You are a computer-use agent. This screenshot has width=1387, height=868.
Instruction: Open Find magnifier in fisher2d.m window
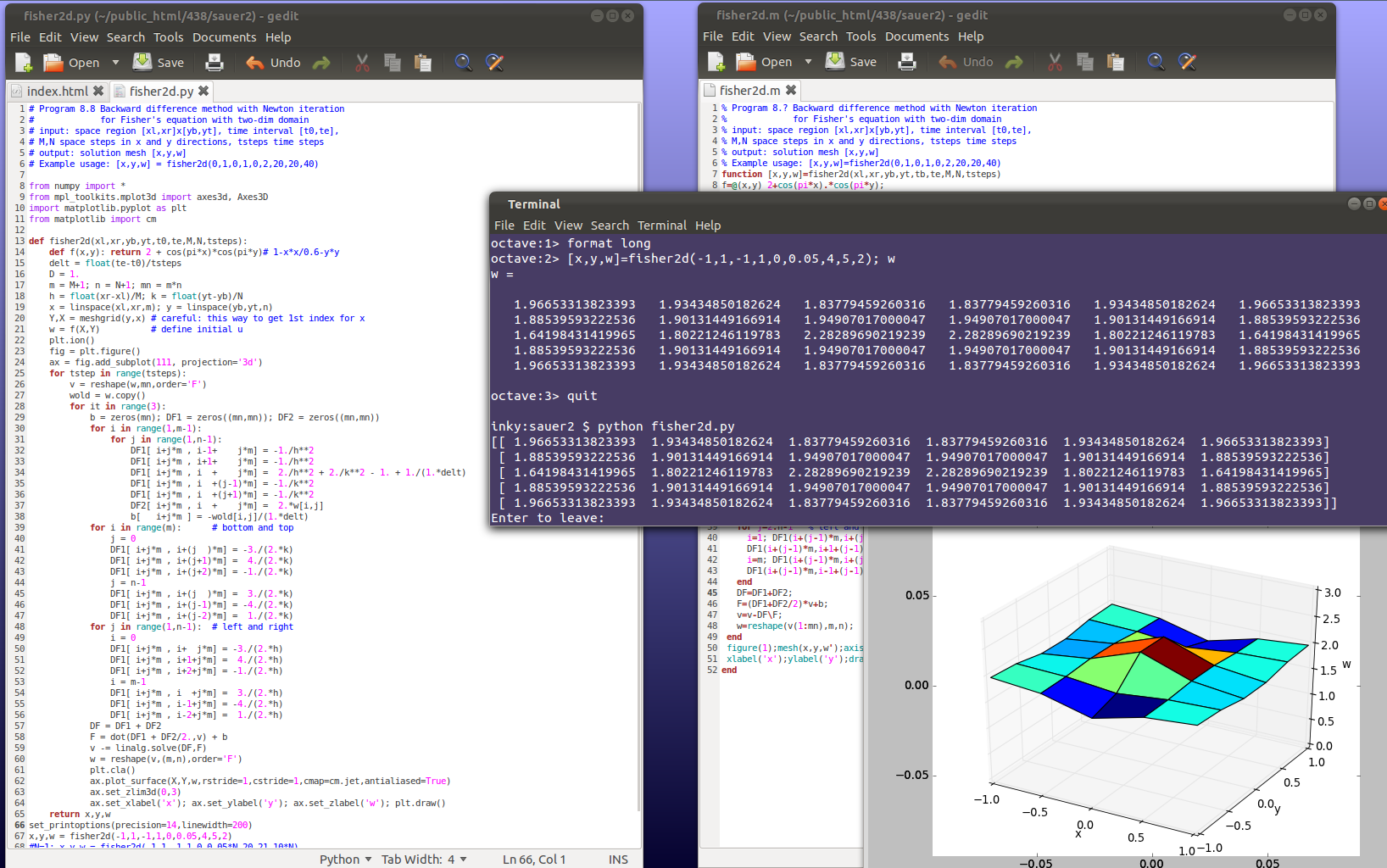pos(1156,62)
